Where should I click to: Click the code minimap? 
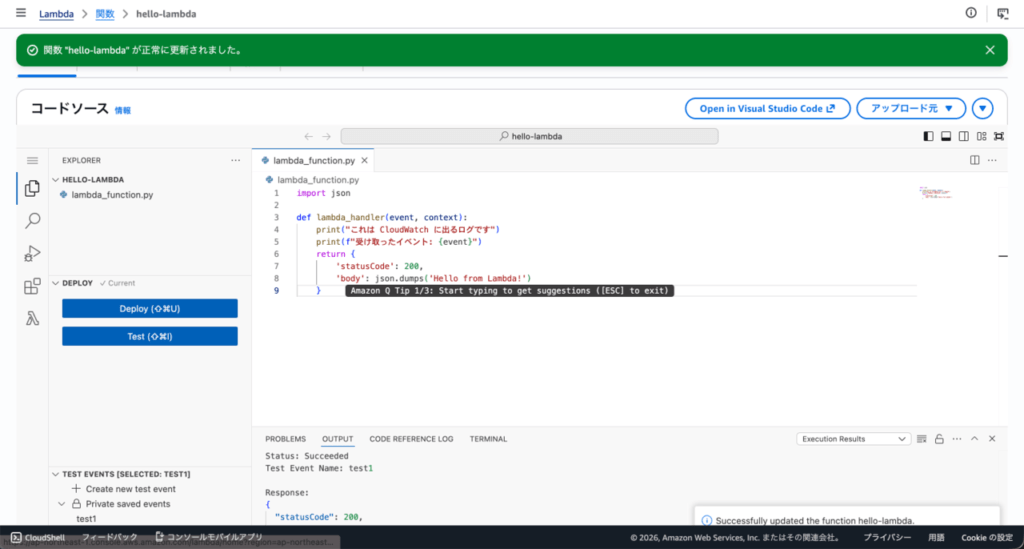point(935,193)
